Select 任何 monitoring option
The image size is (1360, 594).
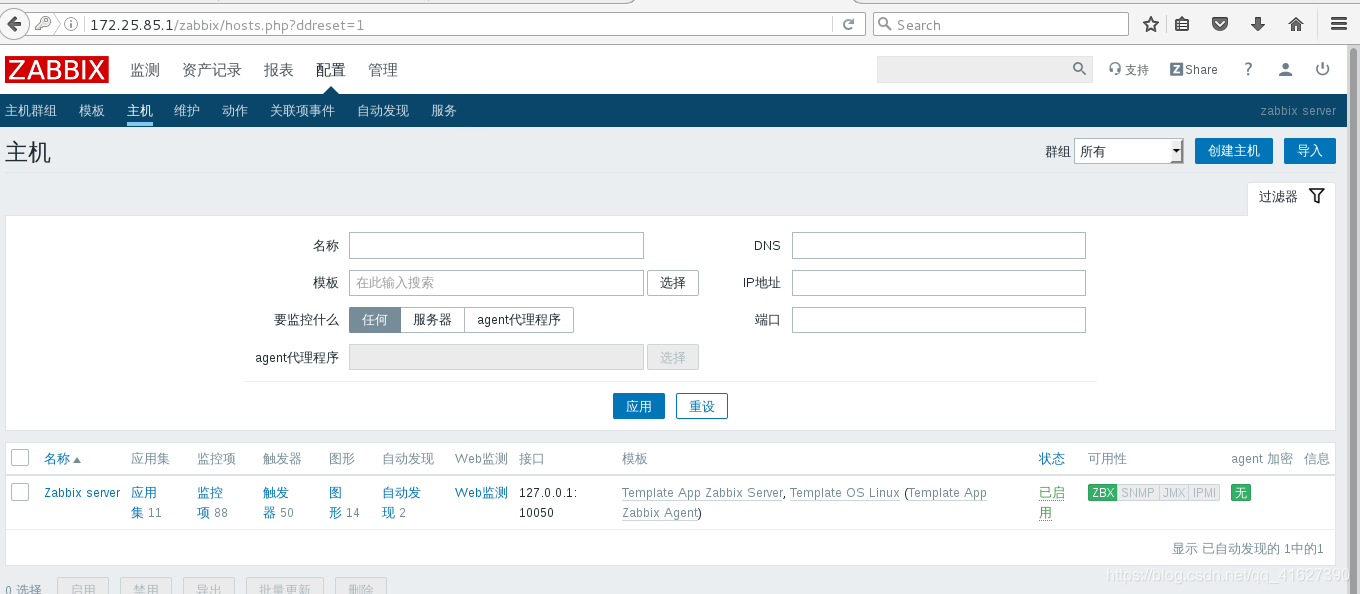coord(375,320)
